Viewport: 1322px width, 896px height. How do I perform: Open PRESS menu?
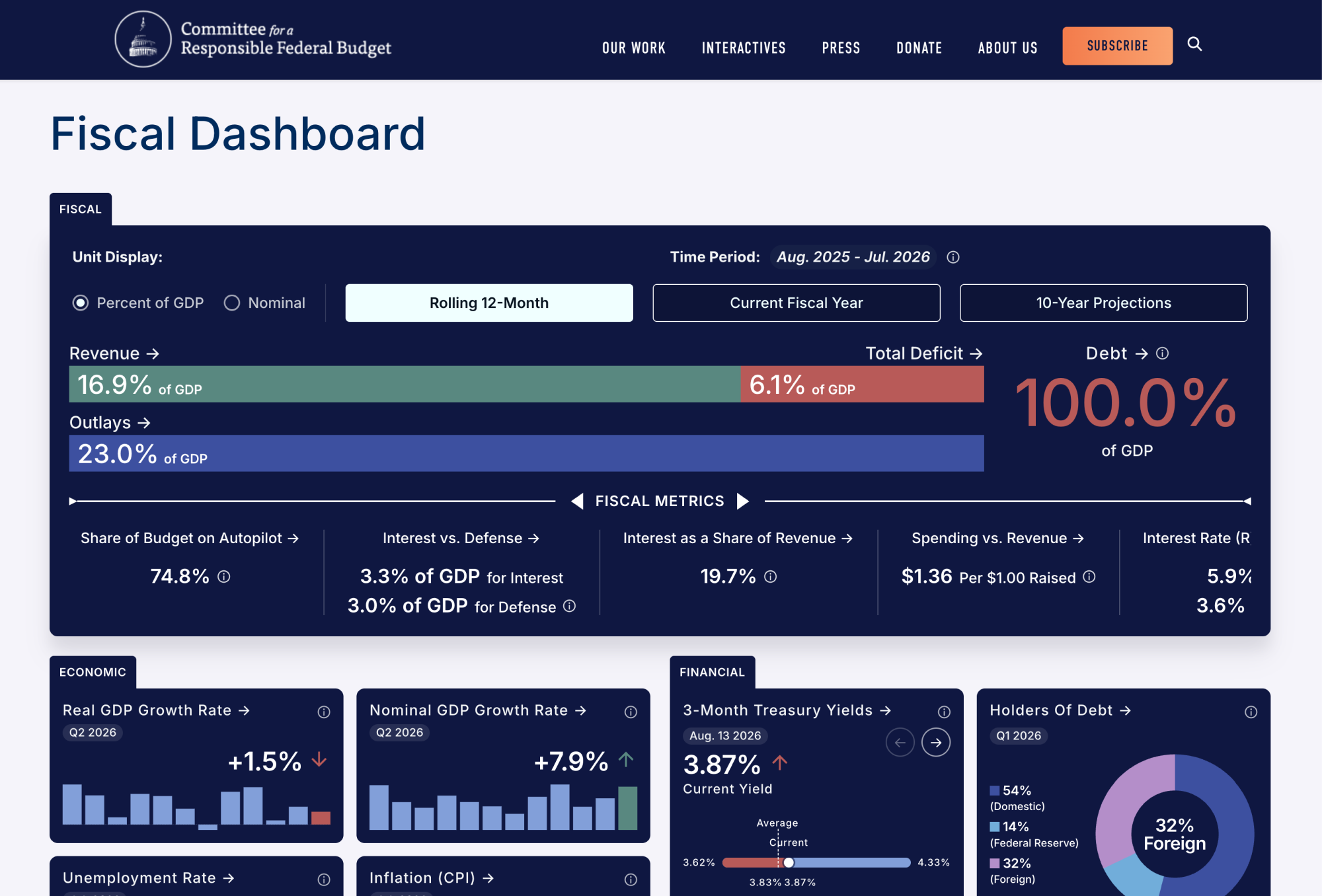[x=841, y=48]
